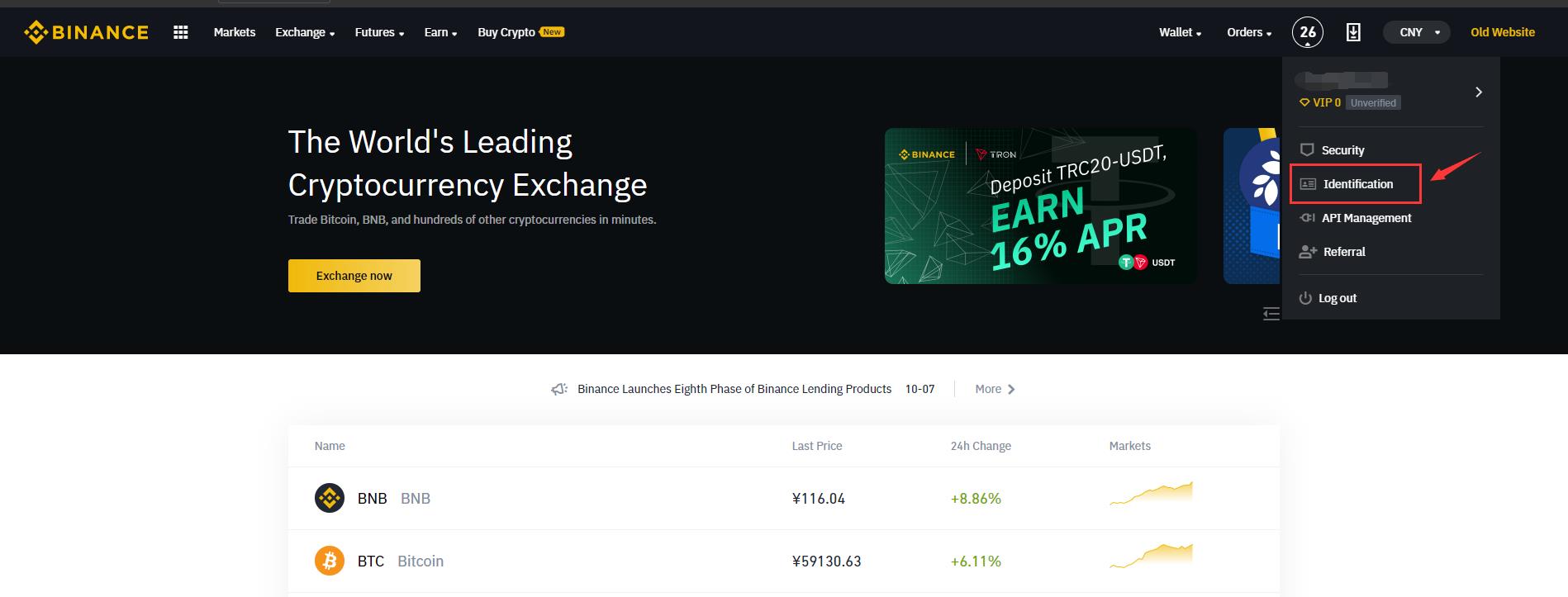
Task: Click the Log out power icon
Action: (1306, 297)
